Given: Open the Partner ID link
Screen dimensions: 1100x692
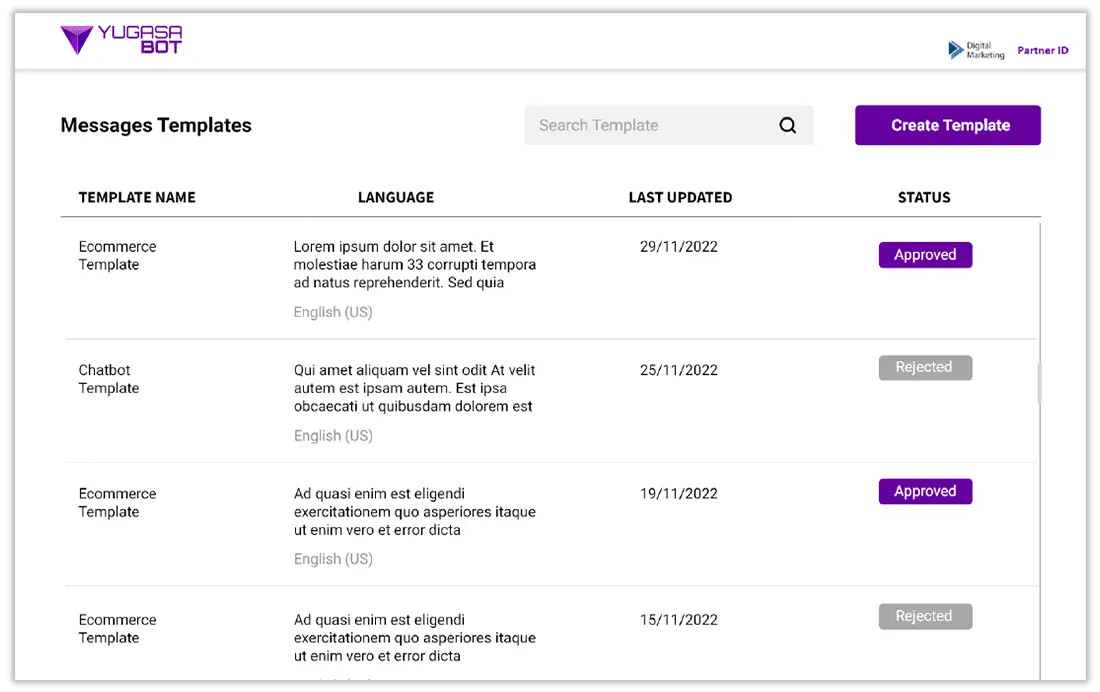Looking at the screenshot, I should pyautogui.click(x=1042, y=51).
